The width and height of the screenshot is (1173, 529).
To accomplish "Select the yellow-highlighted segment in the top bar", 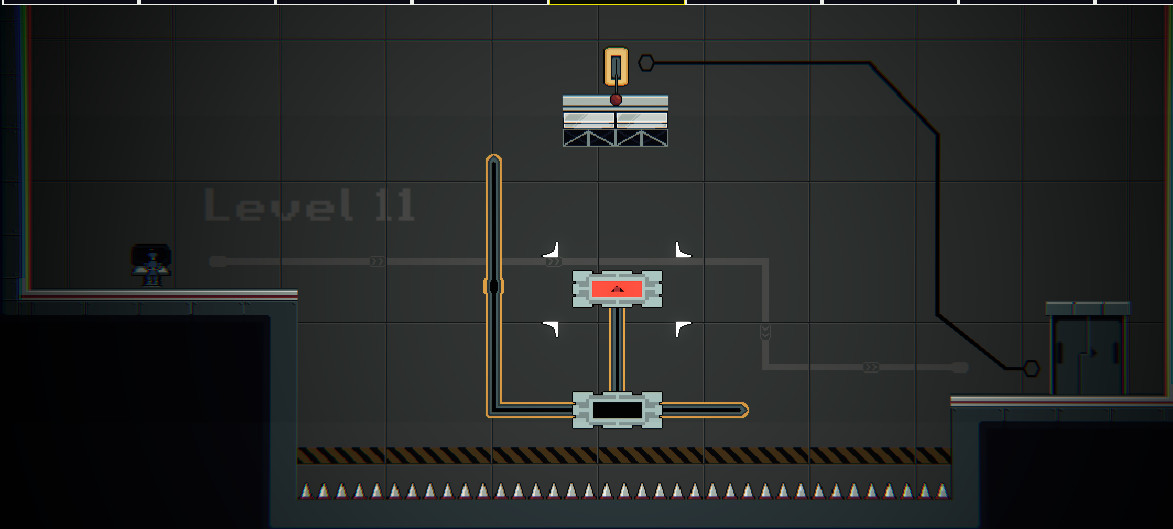I will coord(617,2).
